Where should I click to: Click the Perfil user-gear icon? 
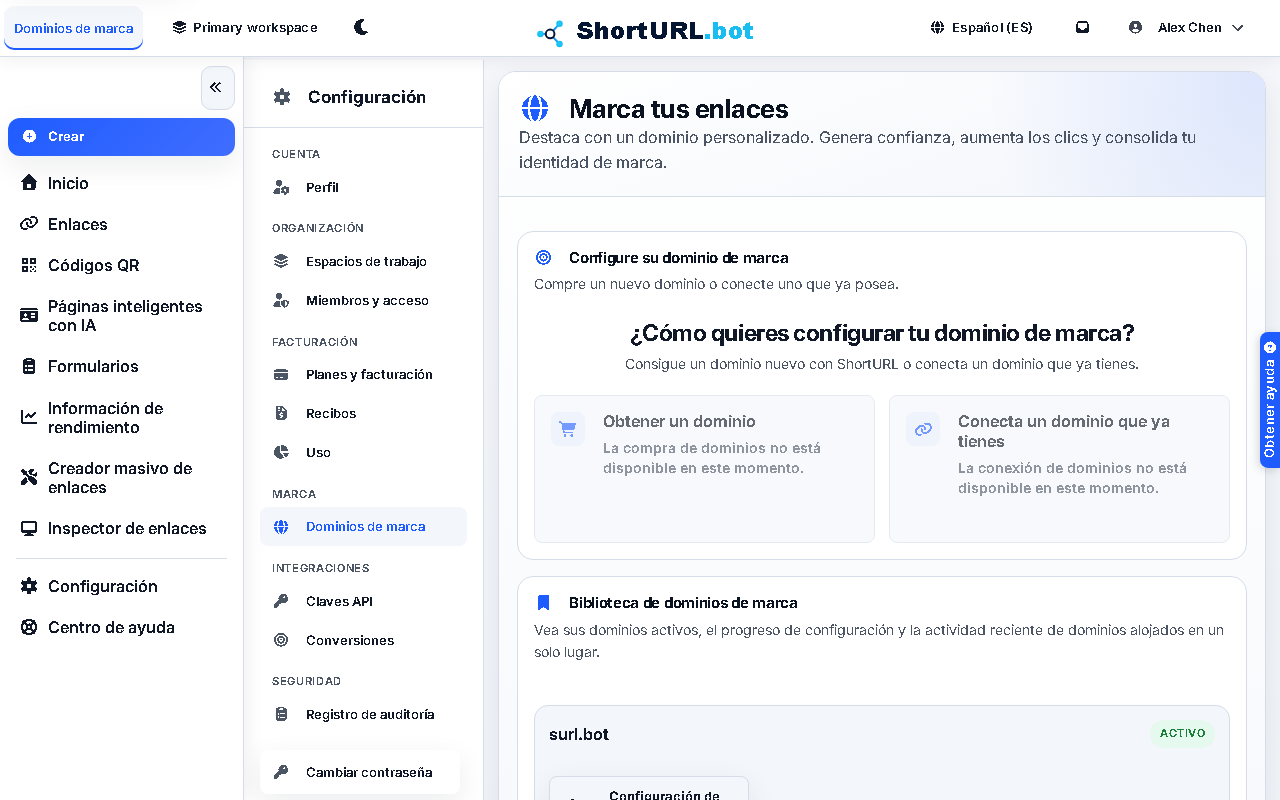coord(281,187)
